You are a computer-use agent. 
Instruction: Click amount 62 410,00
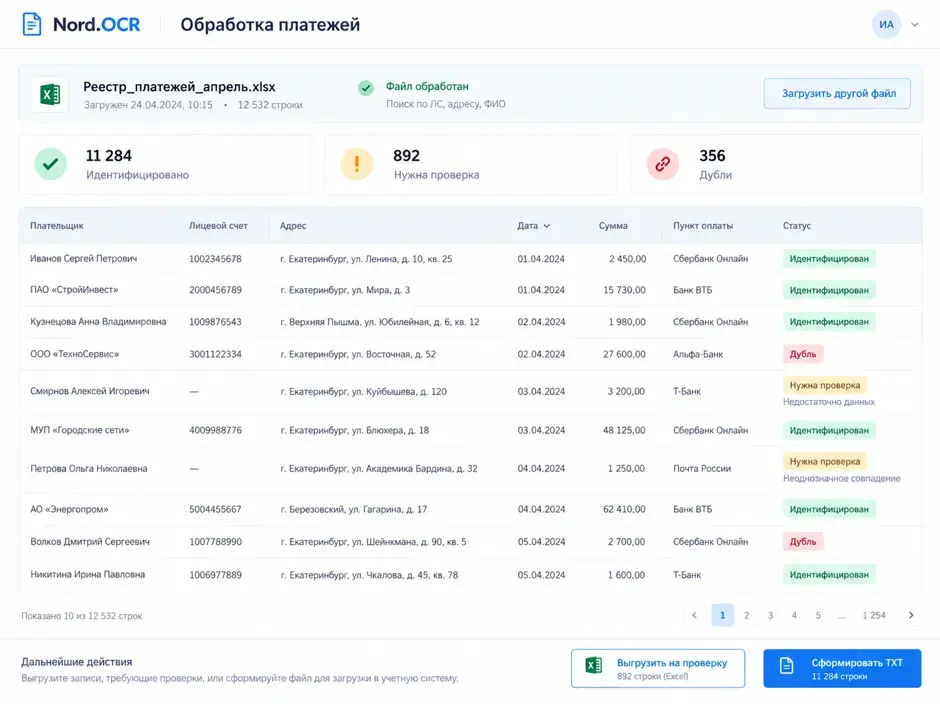[624, 509]
